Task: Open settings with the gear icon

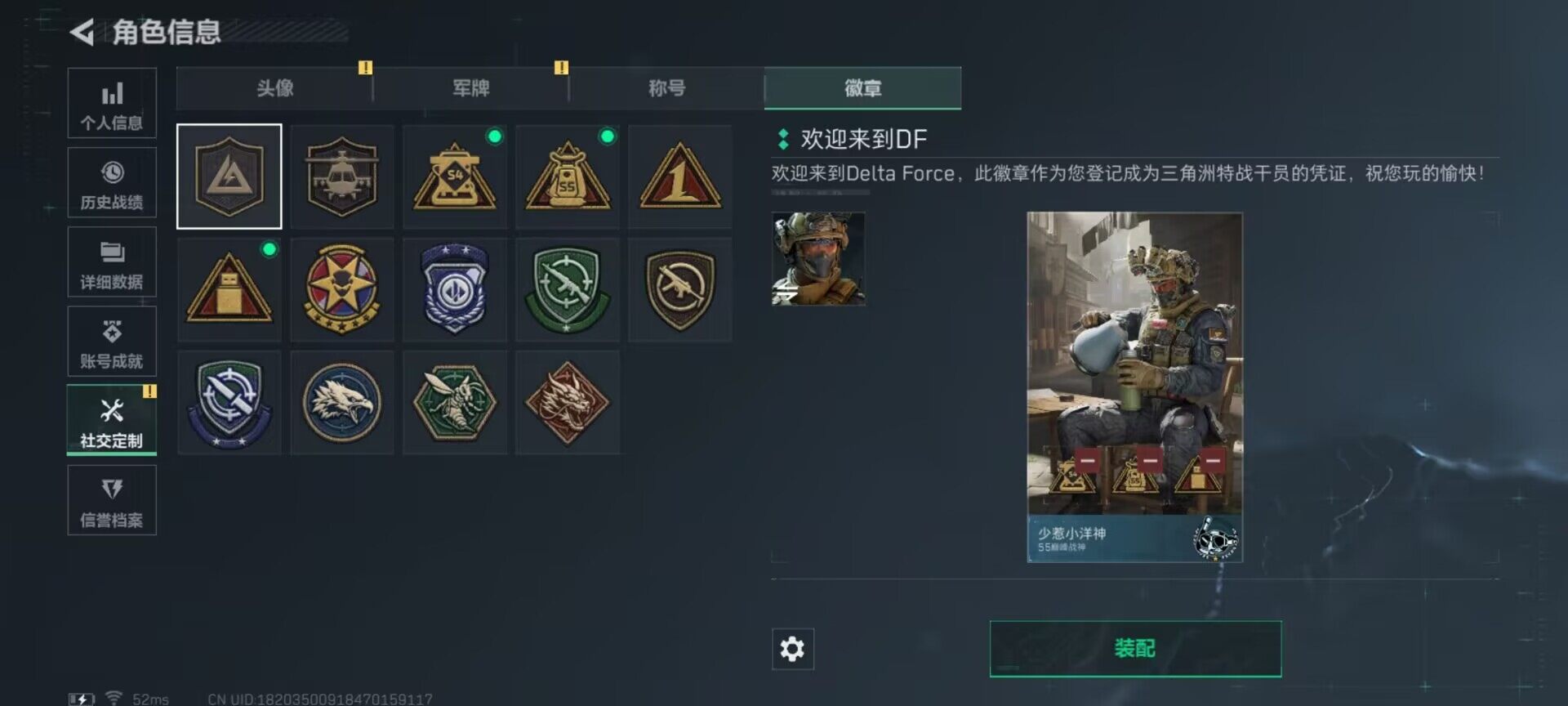Action: coord(792,649)
